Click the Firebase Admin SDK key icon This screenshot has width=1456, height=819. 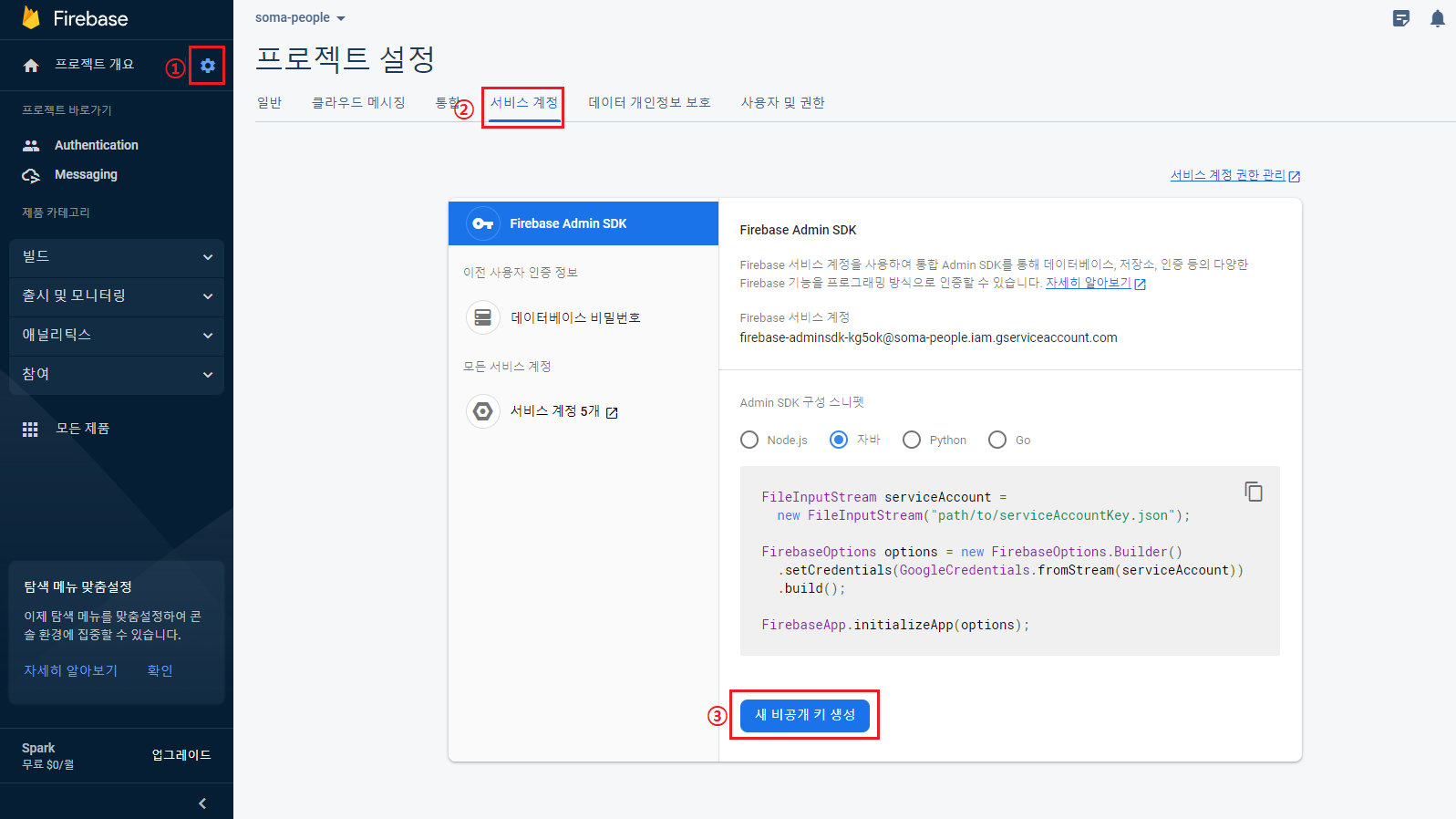(483, 223)
